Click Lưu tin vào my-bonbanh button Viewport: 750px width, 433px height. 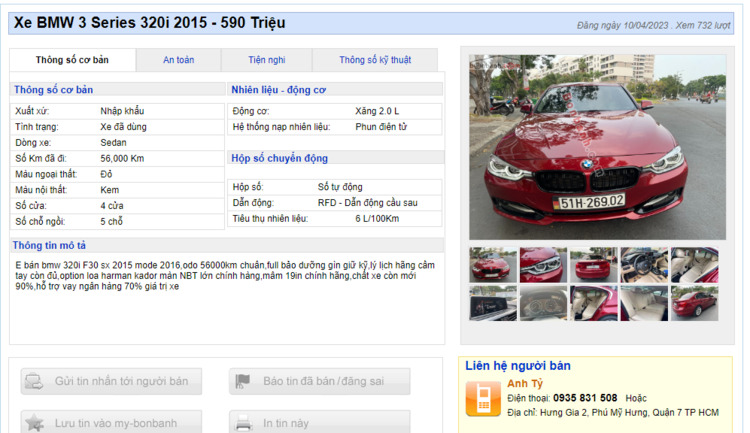tap(111, 422)
